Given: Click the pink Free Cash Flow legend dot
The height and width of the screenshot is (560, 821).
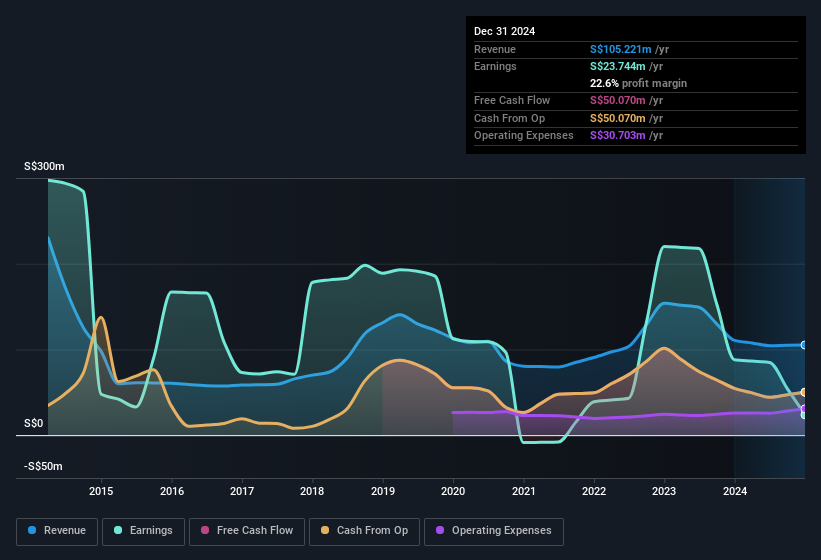Looking at the screenshot, I should click(x=206, y=531).
